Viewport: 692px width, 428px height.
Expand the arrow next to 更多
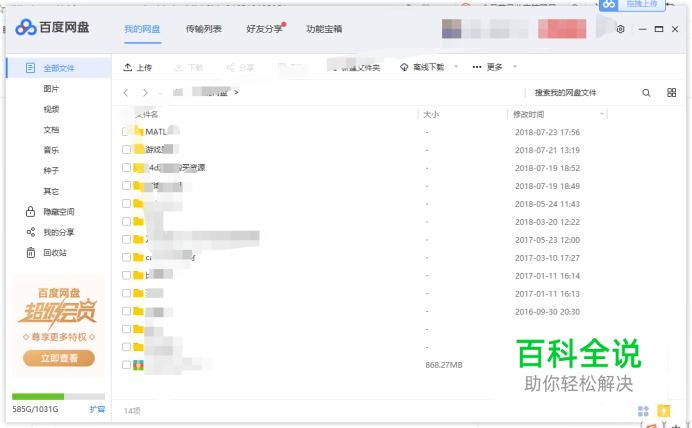(515, 67)
